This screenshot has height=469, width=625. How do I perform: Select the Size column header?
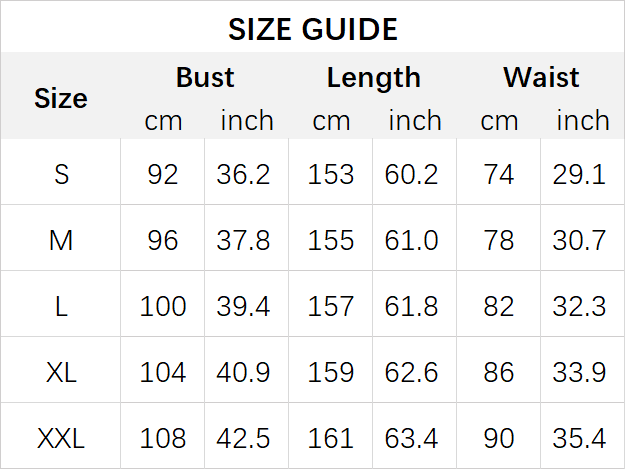click(61, 98)
